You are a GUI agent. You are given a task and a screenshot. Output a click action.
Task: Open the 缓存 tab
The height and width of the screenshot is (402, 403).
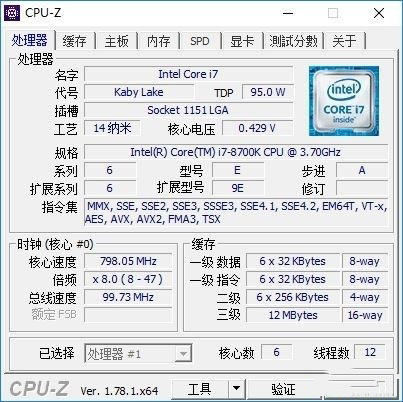(x=74, y=41)
